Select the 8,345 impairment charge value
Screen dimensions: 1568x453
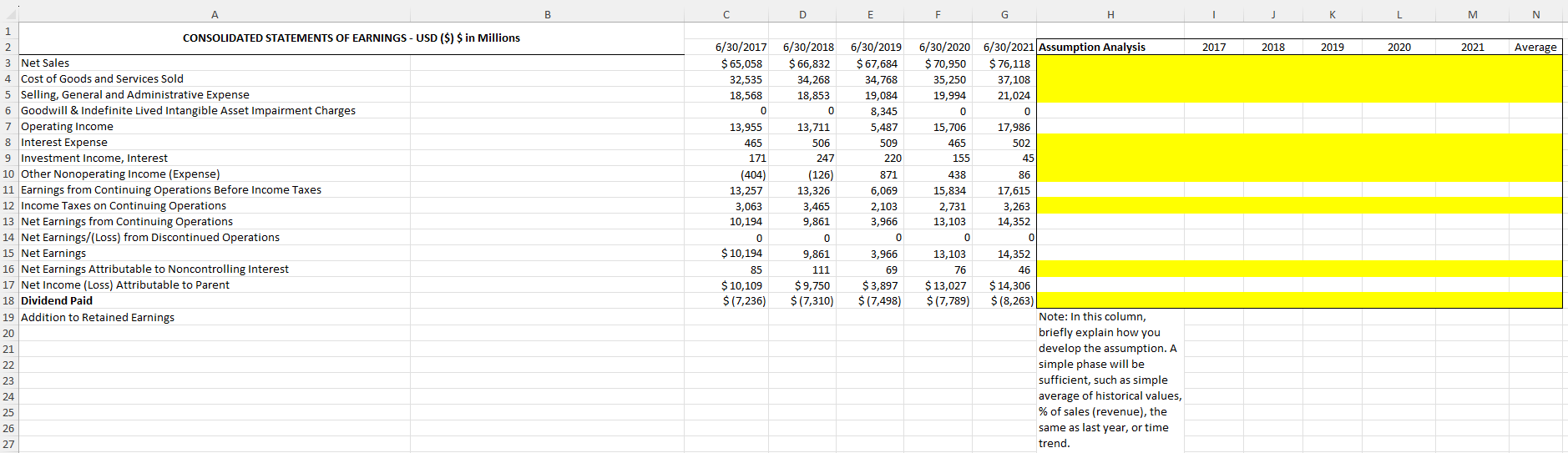pos(869,111)
